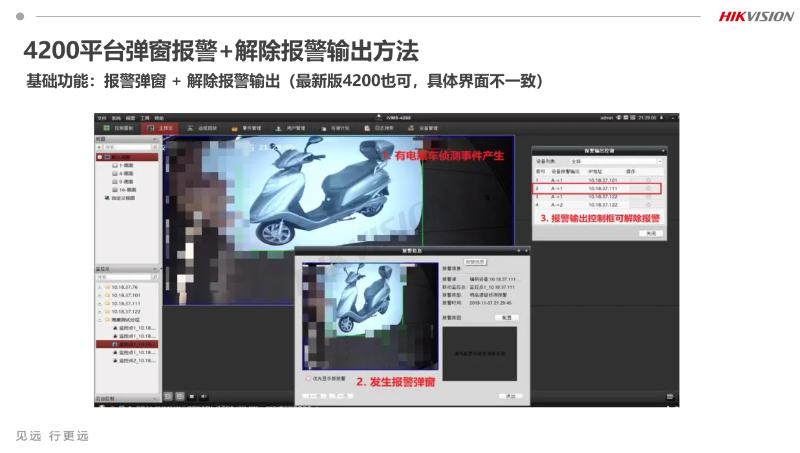Open the 用户管理 account management tab
This screenshot has width=800, height=453.
pyautogui.click(x=290, y=128)
